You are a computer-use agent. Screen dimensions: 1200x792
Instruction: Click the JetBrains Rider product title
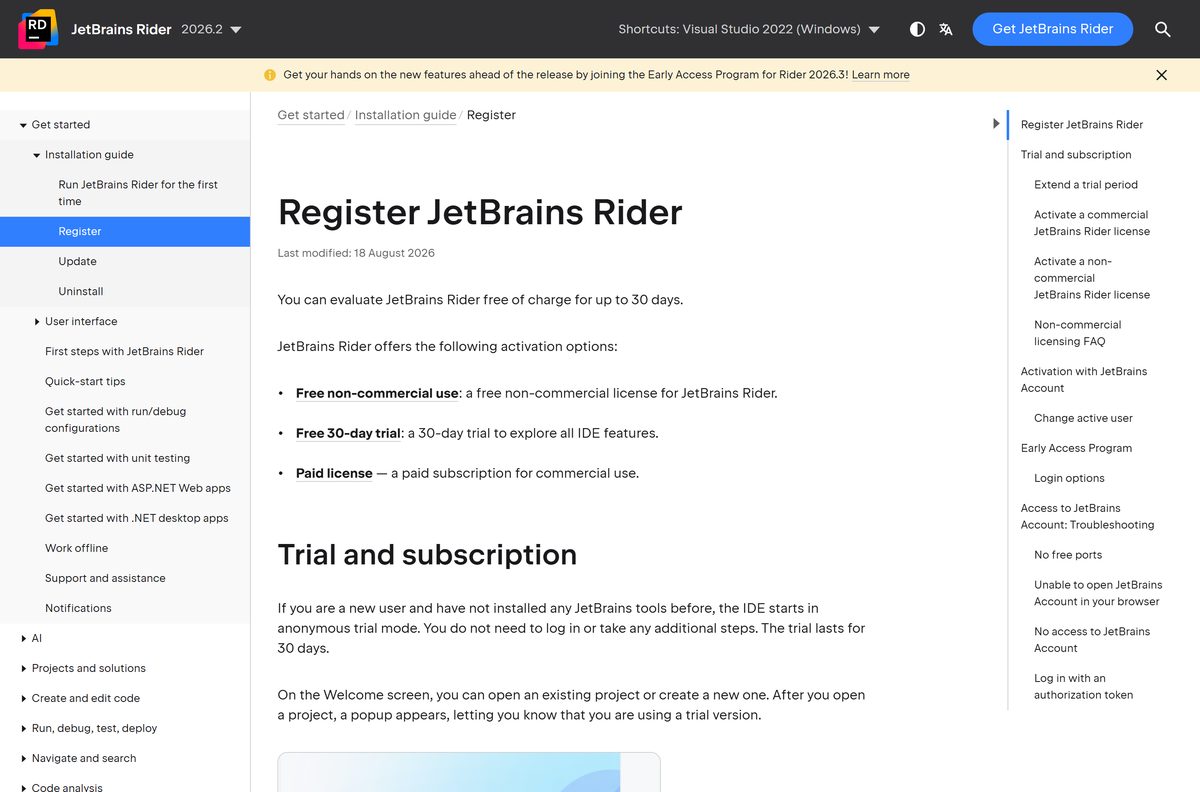(x=121, y=29)
